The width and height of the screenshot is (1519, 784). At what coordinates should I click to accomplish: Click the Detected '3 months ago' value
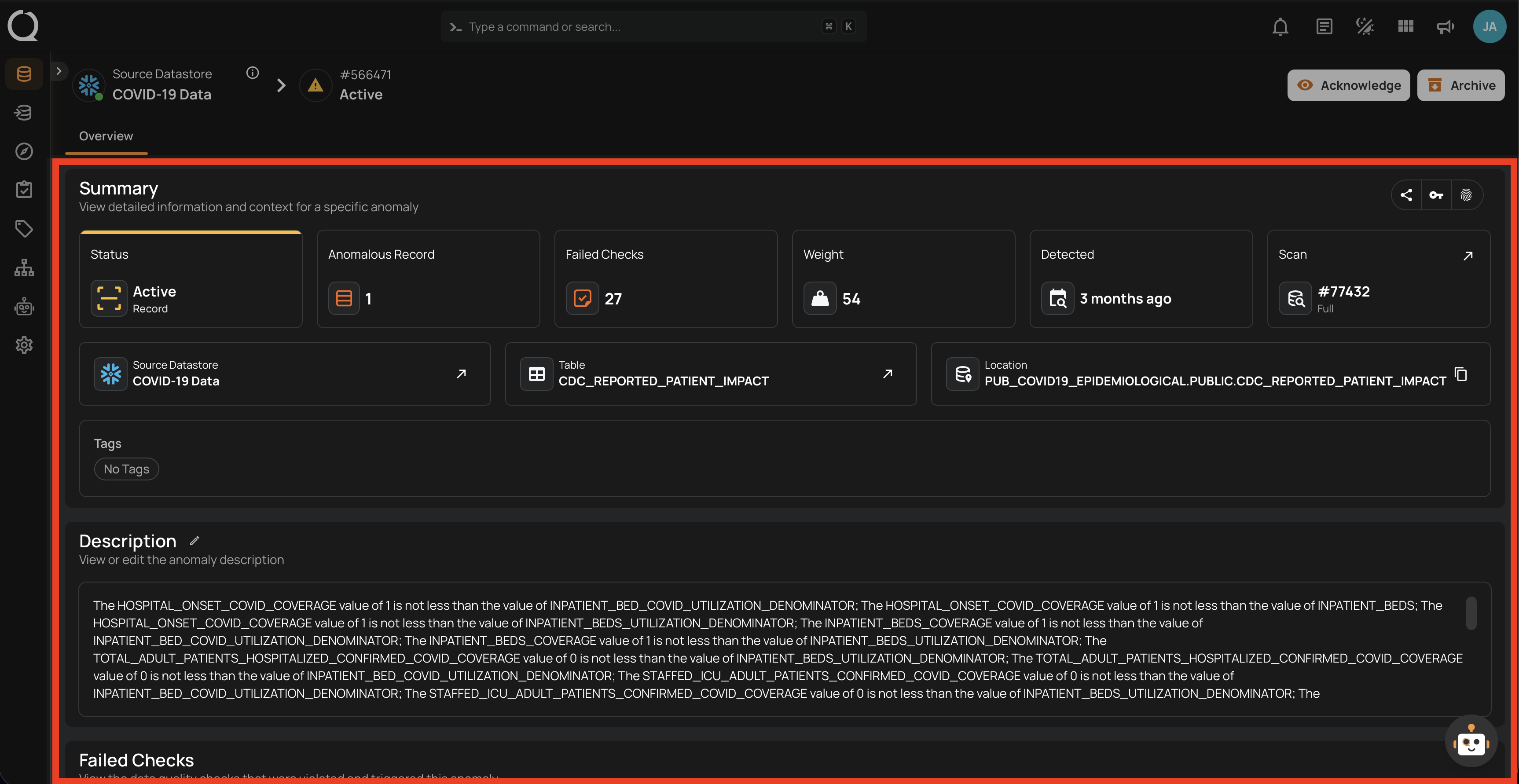(x=1125, y=299)
